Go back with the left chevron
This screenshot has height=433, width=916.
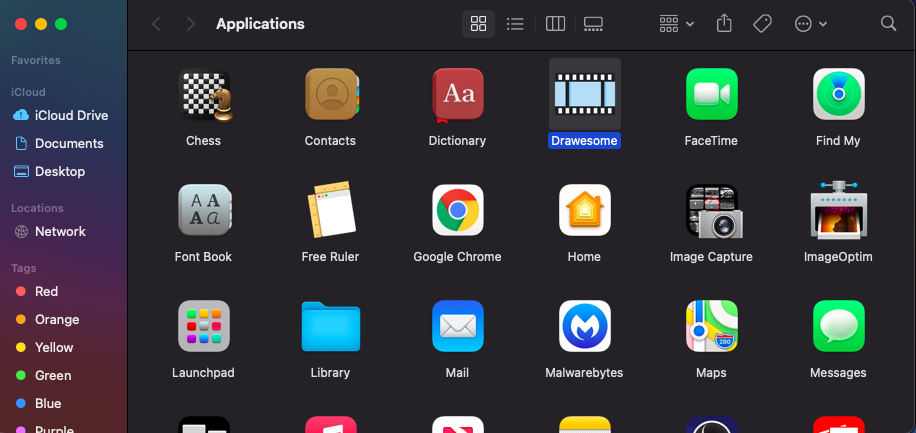pyautogui.click(x=156, y=24)
